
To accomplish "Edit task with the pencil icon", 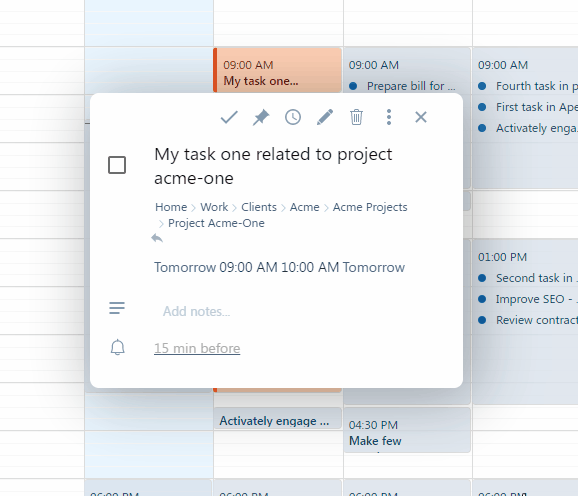I will [x=325, y=118].
